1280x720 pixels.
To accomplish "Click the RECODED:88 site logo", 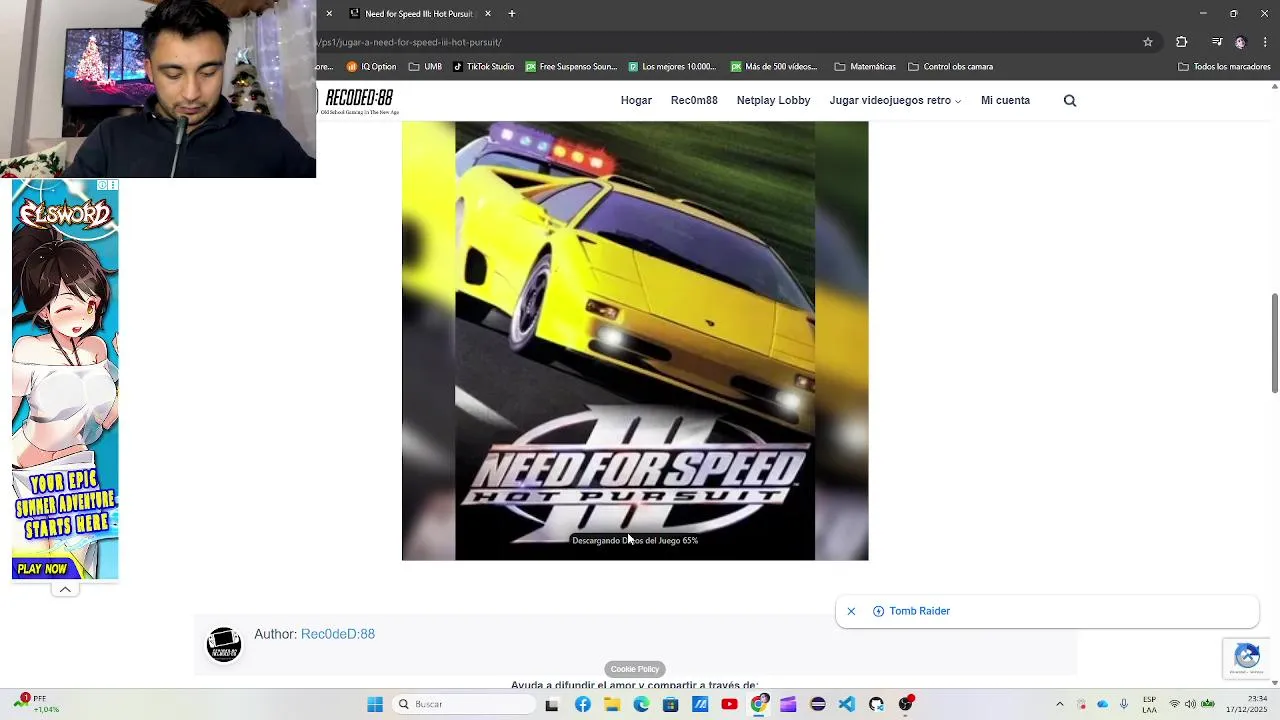I will coord(359,100).
